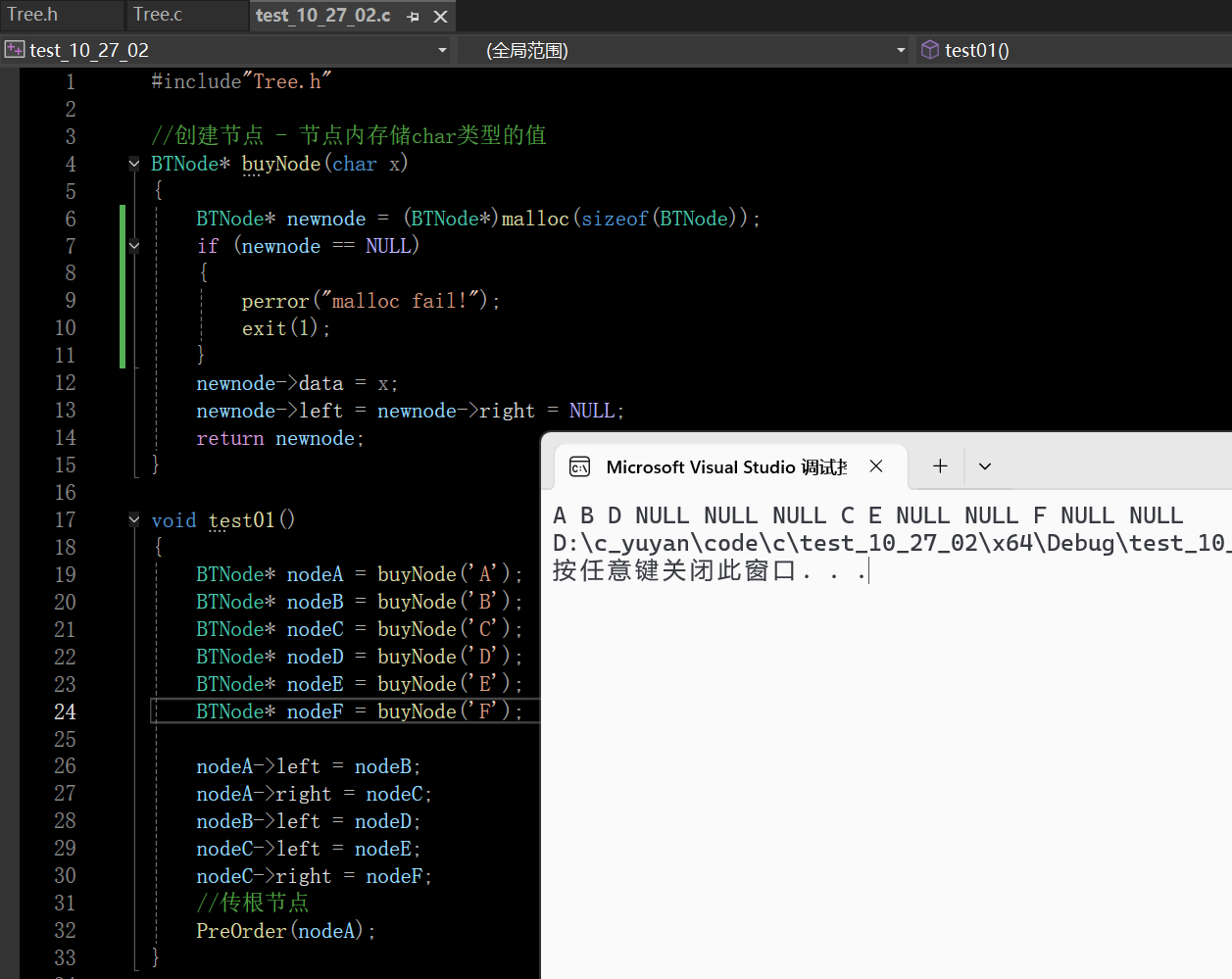Screen dimensions: 1232x979
Task: Click the nodeC->left = nodeE line
Action: [x=309, y=849]
